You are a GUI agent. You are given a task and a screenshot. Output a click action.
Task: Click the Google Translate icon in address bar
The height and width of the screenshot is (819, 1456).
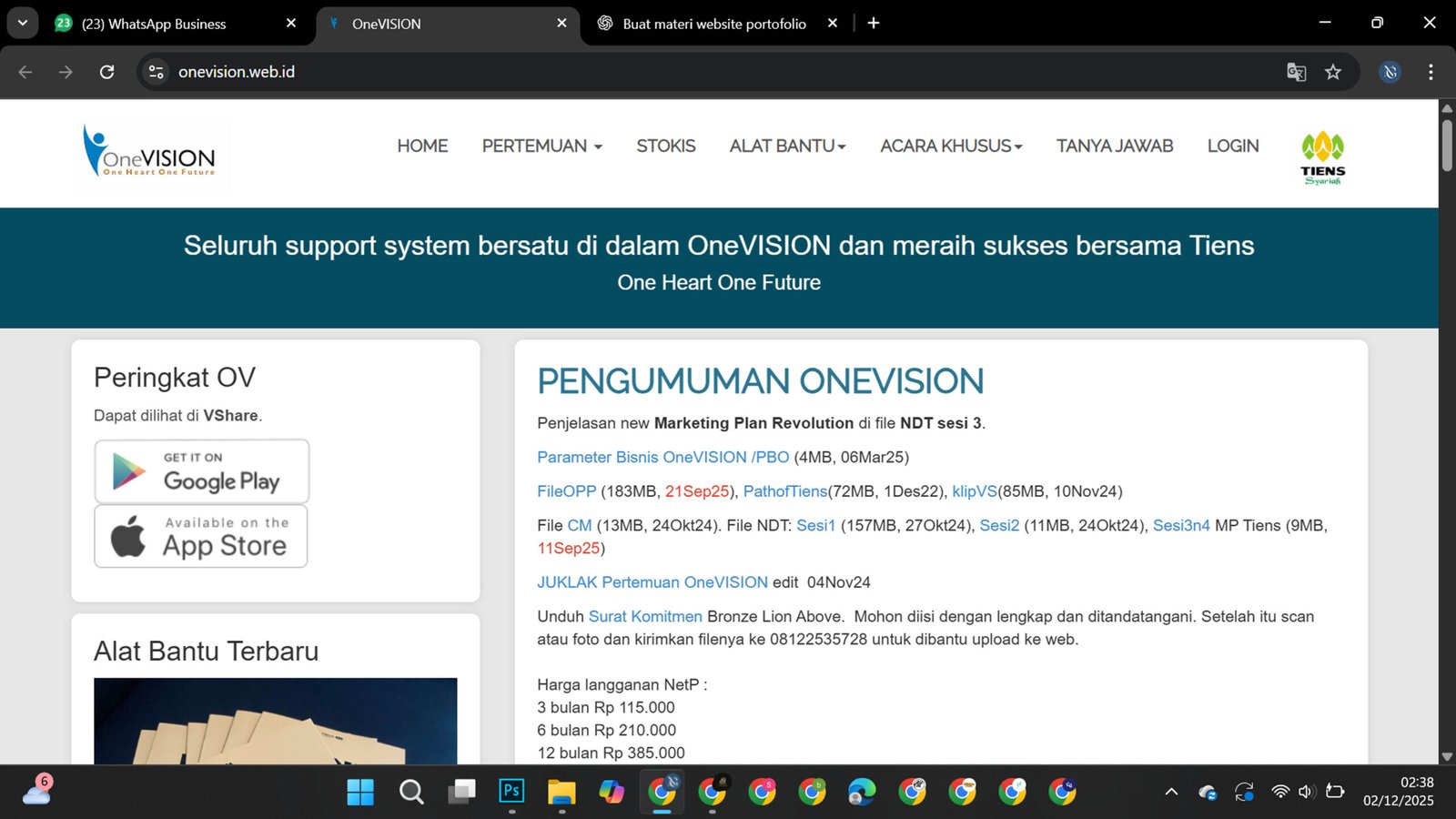[x=1296, y=72]
